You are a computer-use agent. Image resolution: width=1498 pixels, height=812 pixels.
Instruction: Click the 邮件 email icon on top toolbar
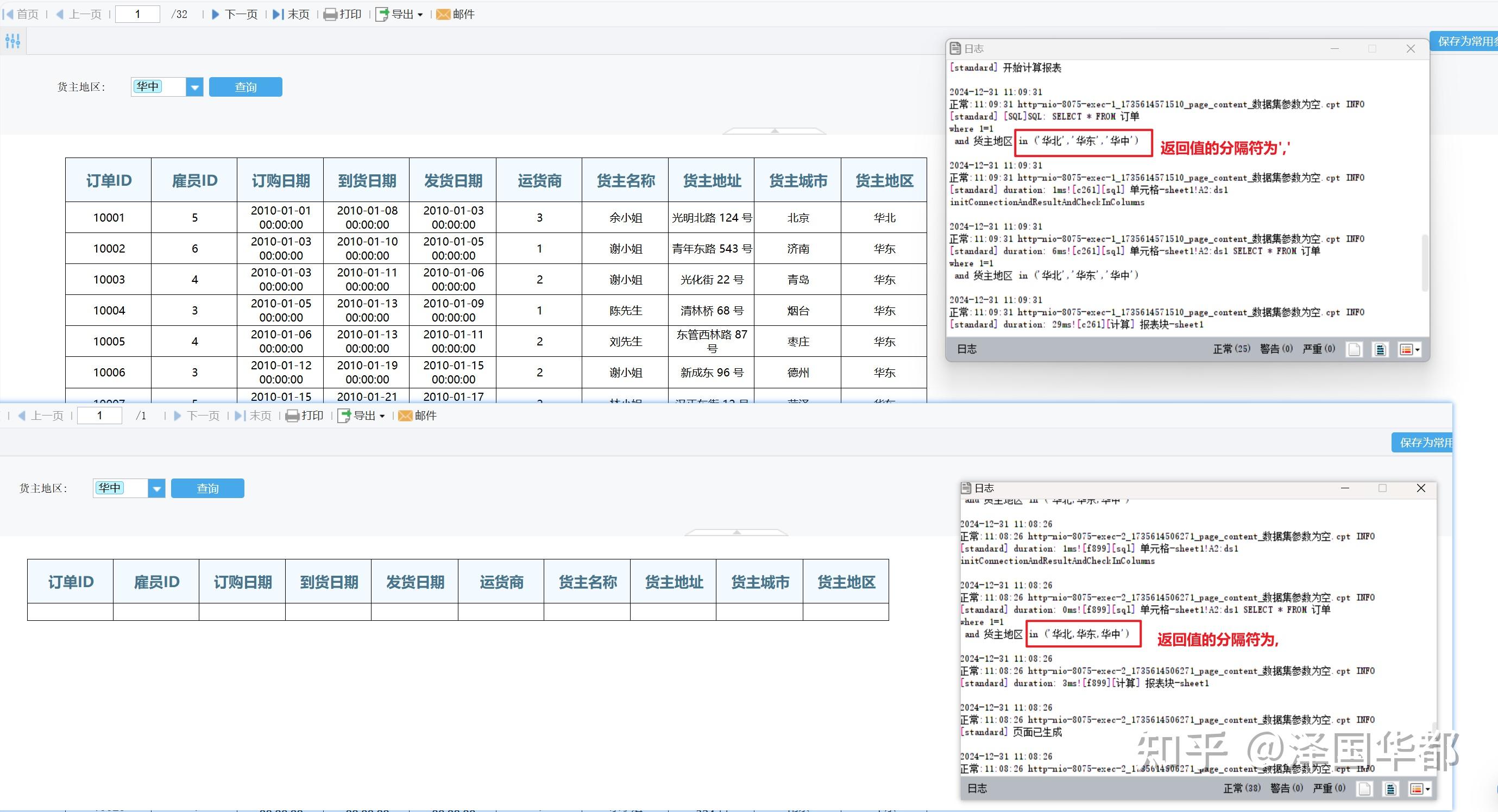click(x=443, y=14)
